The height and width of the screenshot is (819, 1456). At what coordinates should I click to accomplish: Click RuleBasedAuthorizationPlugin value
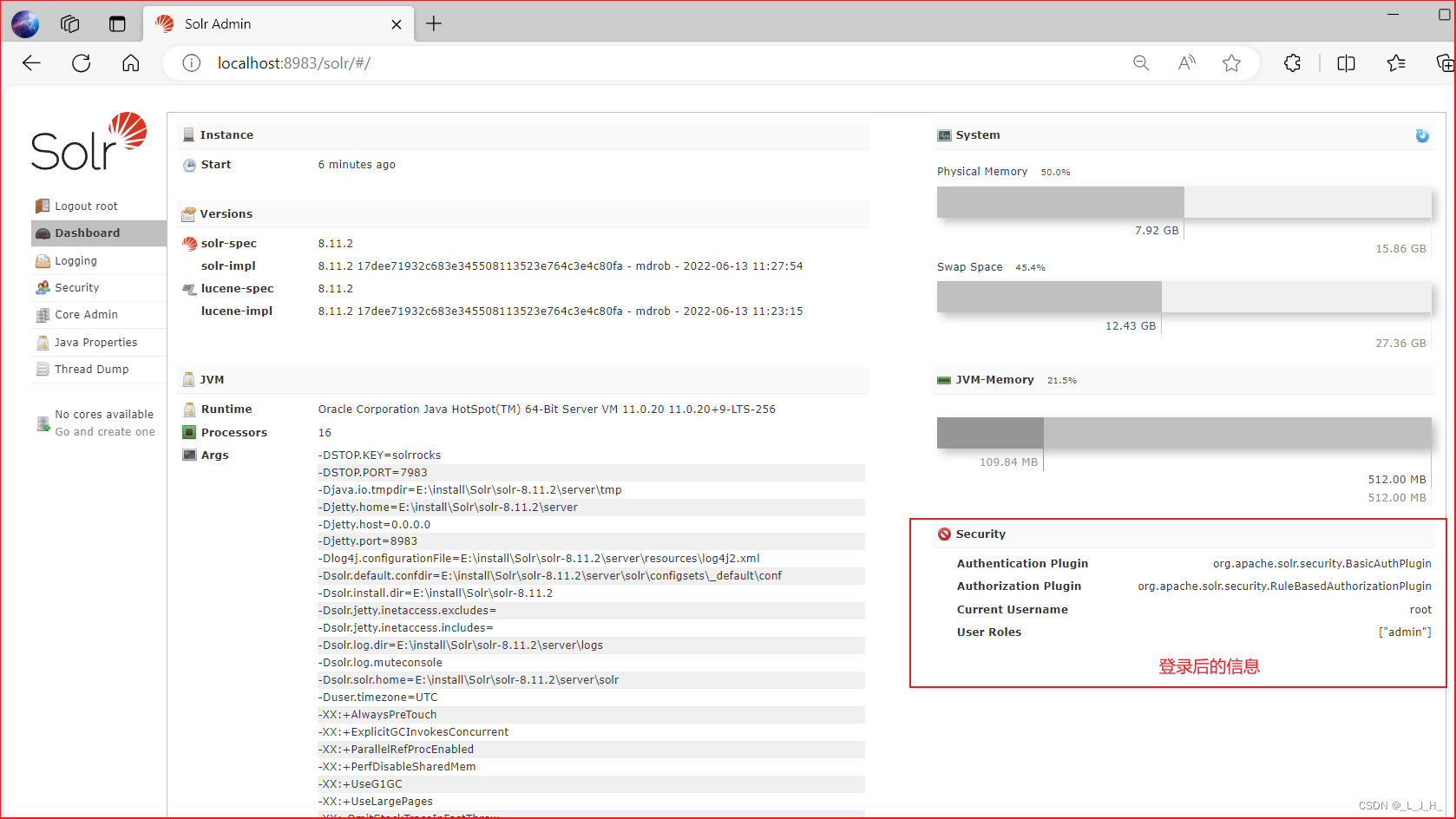[1285, 586]
